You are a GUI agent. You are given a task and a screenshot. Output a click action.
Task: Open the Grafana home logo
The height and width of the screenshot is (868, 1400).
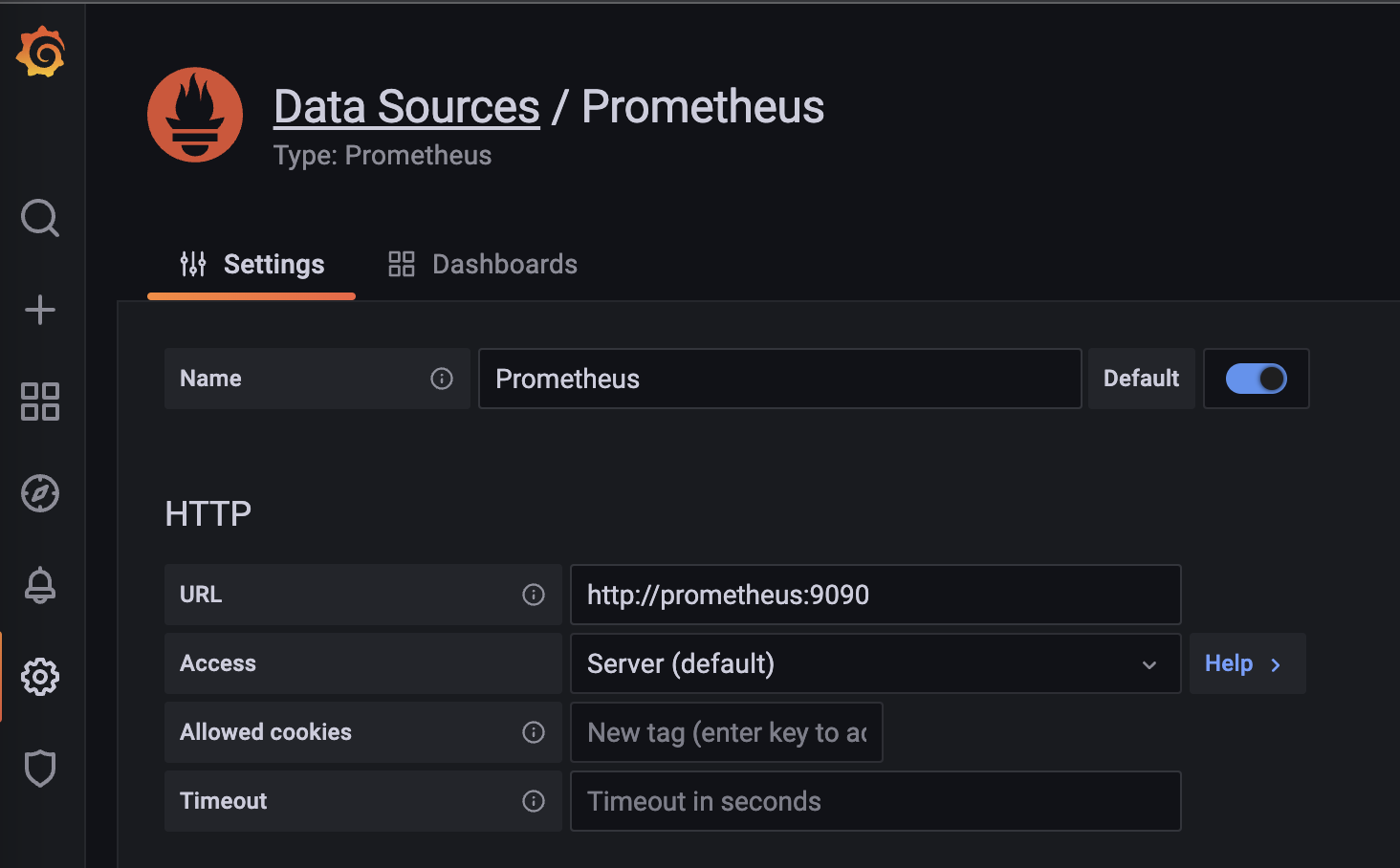[40, 52]
